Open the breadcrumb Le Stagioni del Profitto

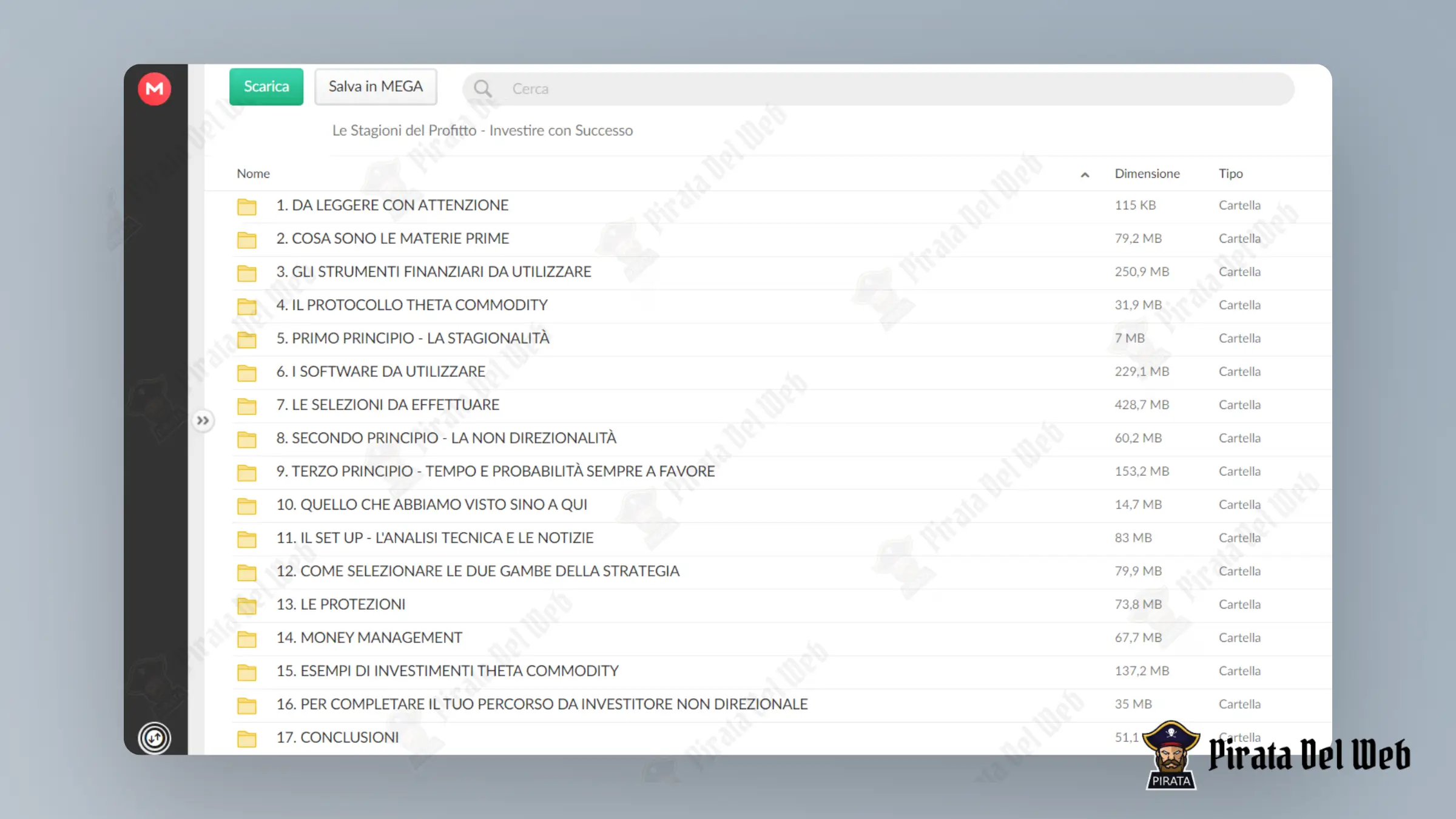(482, 130)
